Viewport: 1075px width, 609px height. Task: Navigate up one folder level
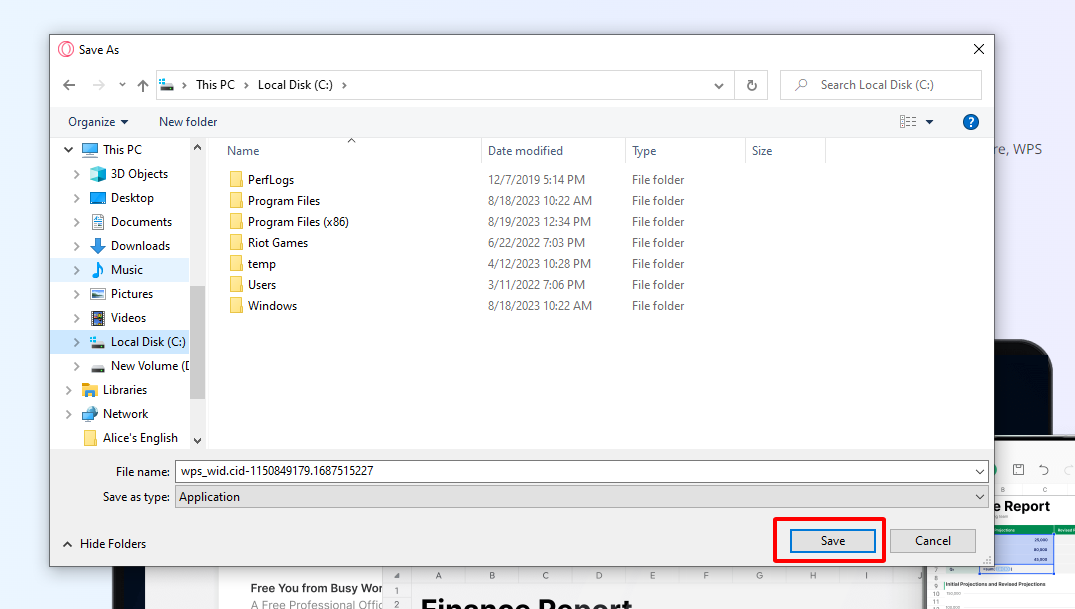pyautogui.click(x=142, y=85)
